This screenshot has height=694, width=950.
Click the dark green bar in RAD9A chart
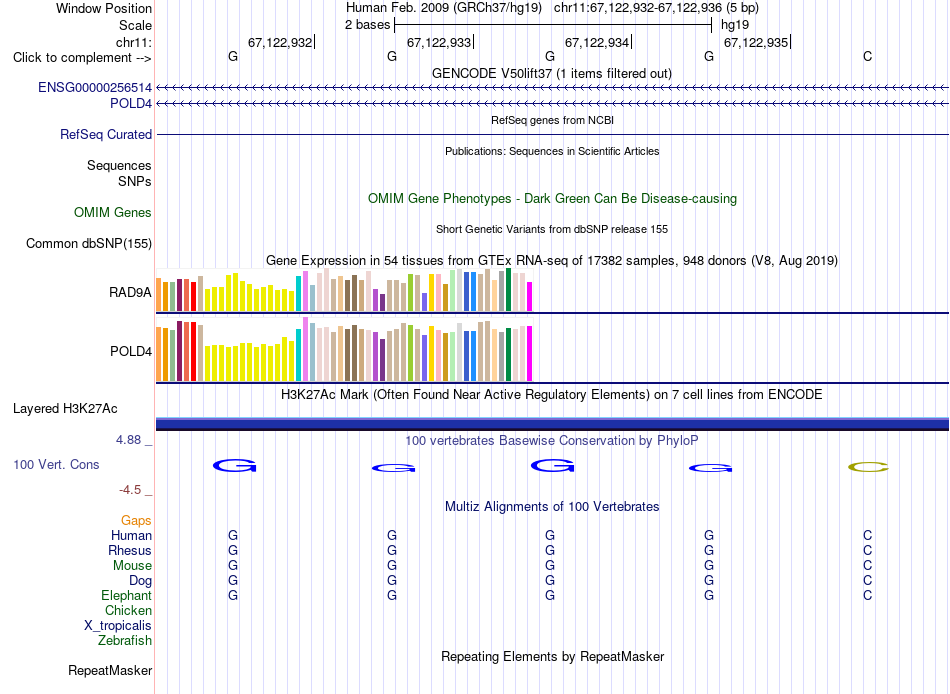509,290
